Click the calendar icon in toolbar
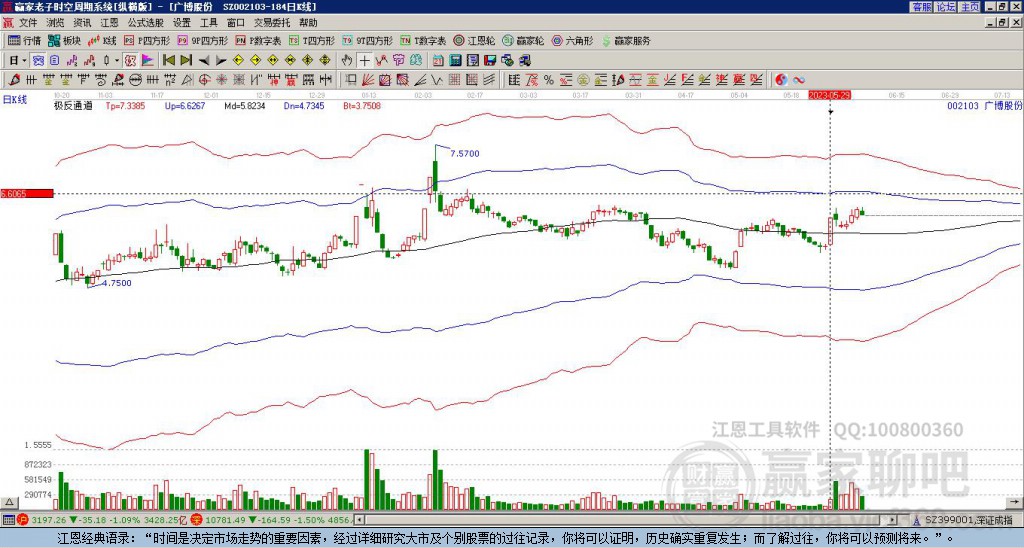 pos(438,60)
